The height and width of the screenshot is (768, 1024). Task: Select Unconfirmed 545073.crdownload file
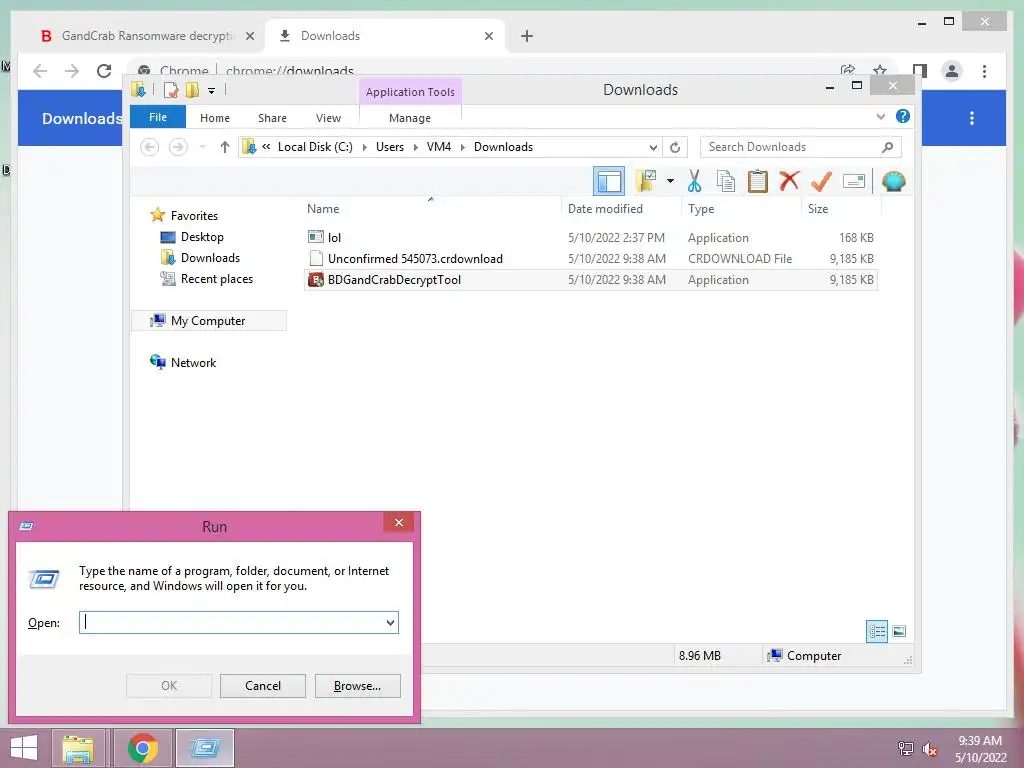(x=590, y=259)
